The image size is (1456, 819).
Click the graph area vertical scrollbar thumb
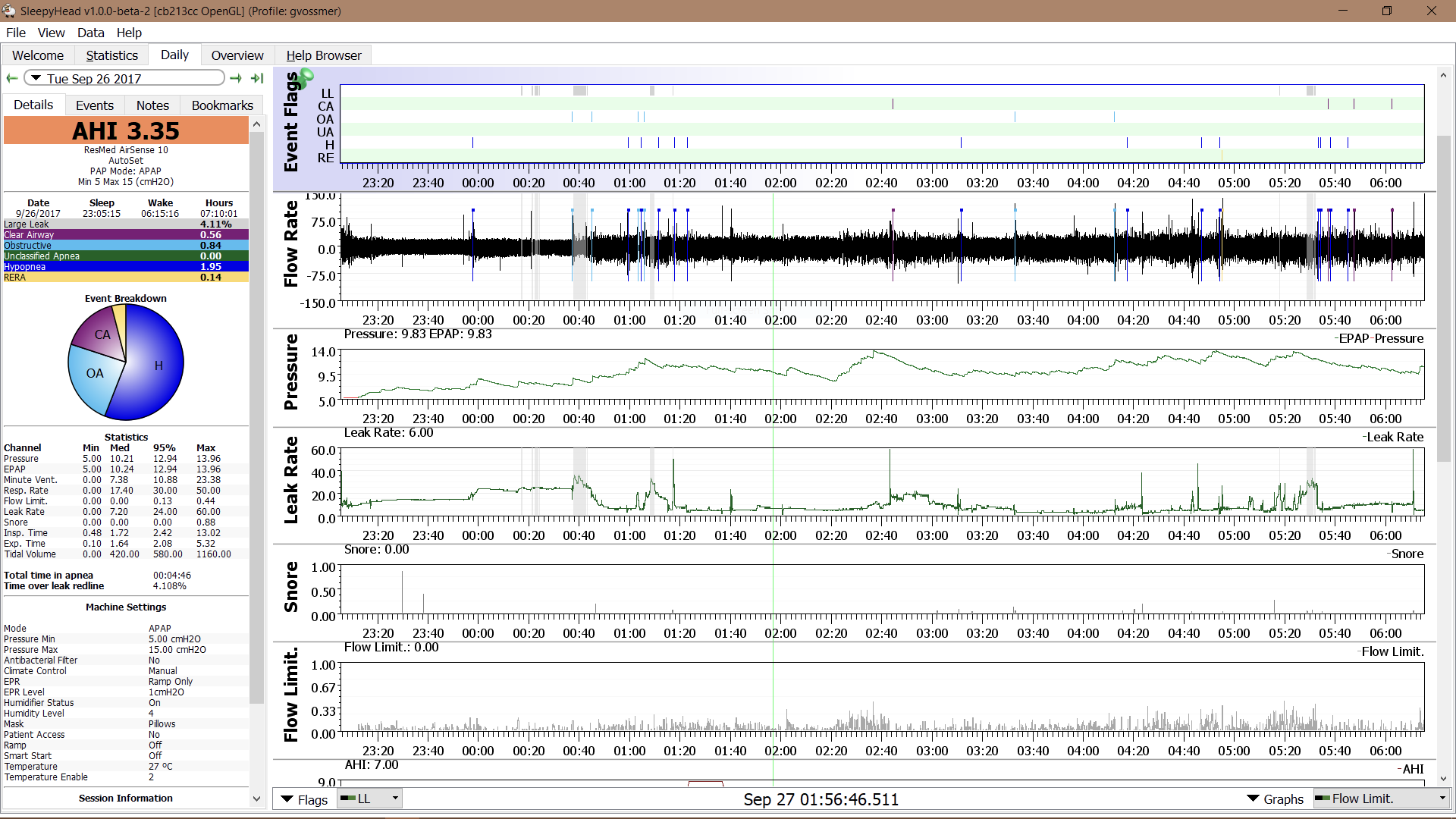click(1443, 299)
